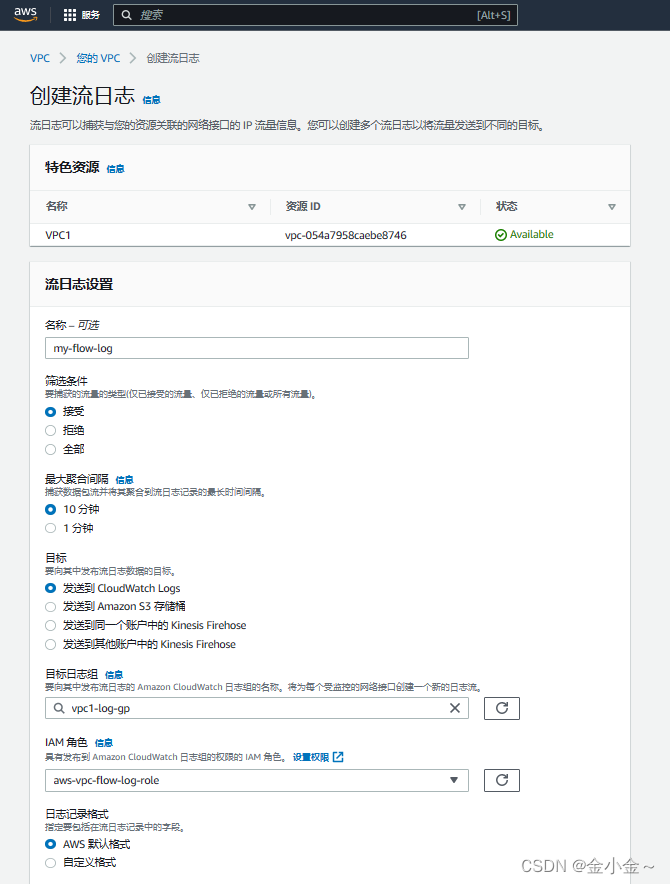Select 全部 filter radio button

[51, 449]
